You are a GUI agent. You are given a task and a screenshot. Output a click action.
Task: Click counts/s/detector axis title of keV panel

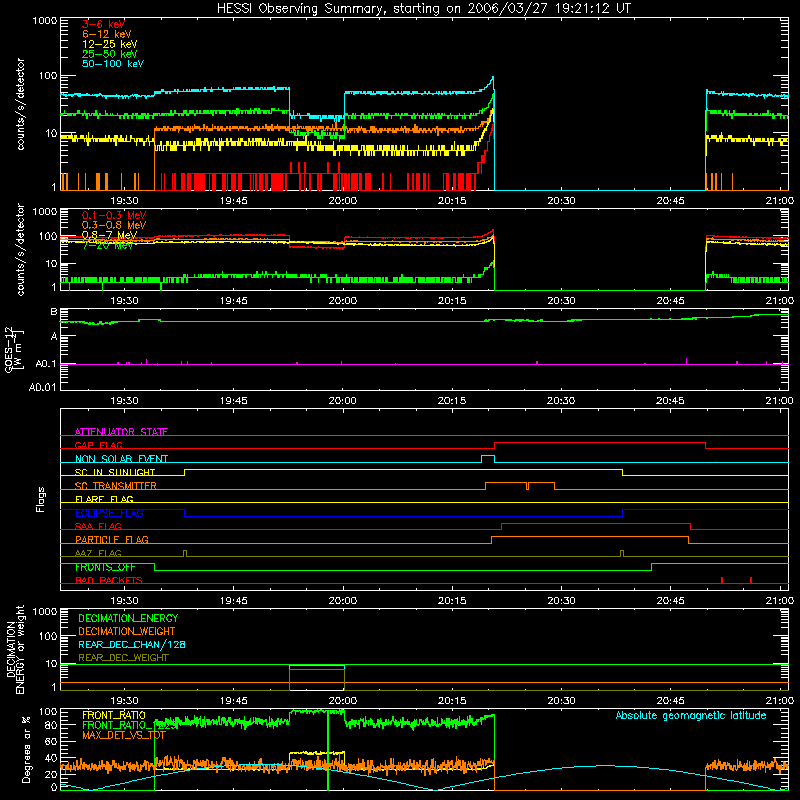(x=20, y=104)
